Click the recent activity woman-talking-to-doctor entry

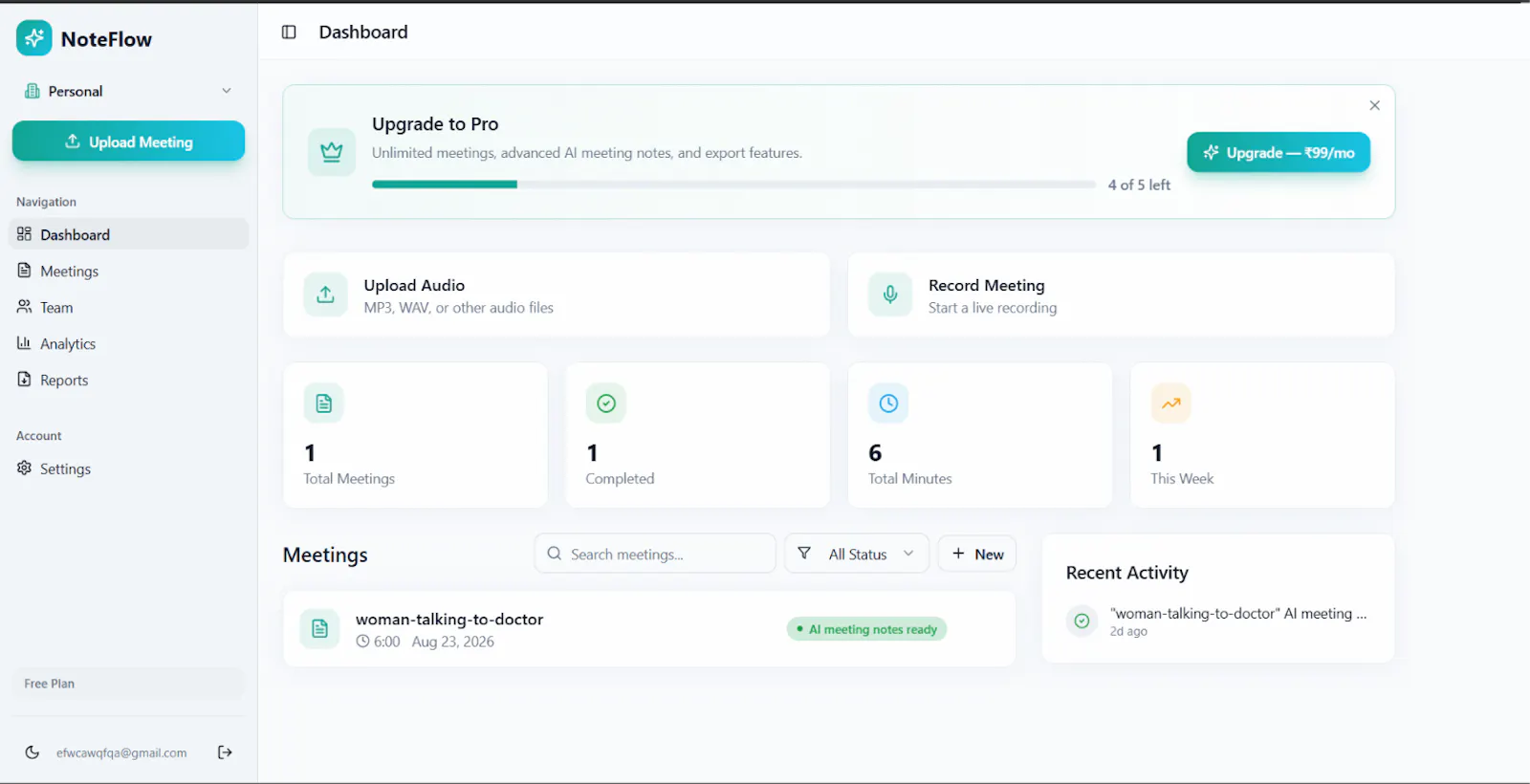click(x=1217, y=621)
